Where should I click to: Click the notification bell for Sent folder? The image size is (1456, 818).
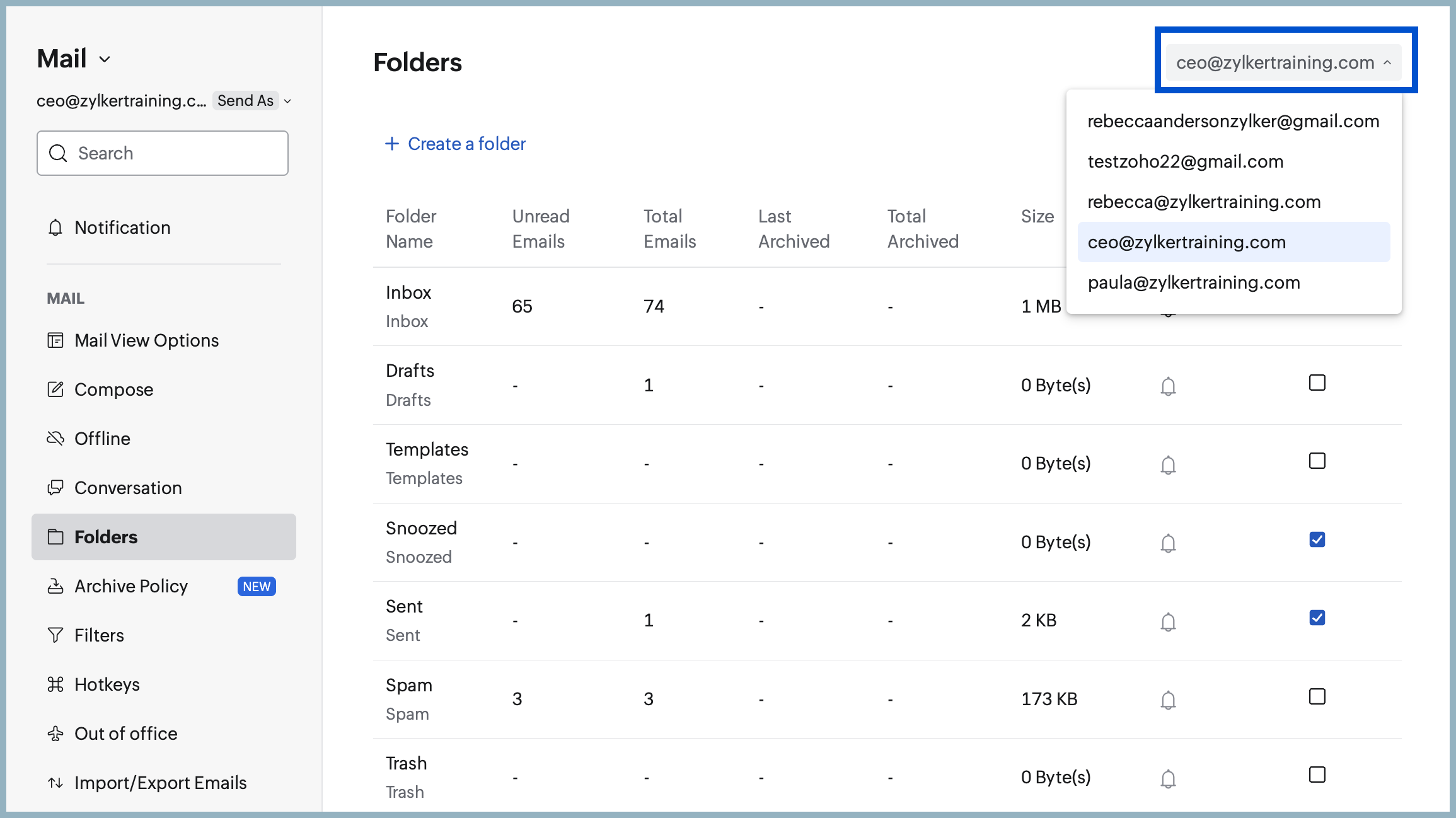pyautogui.click(x=1168, y=621)
